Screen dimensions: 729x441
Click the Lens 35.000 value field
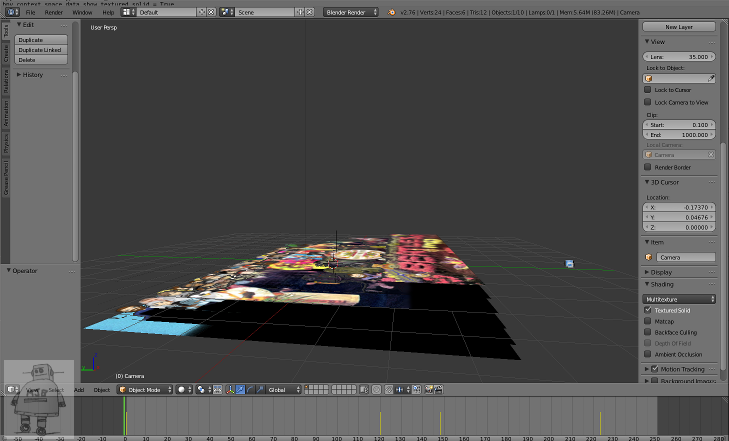pyautogui.click(x=679, y=57)
